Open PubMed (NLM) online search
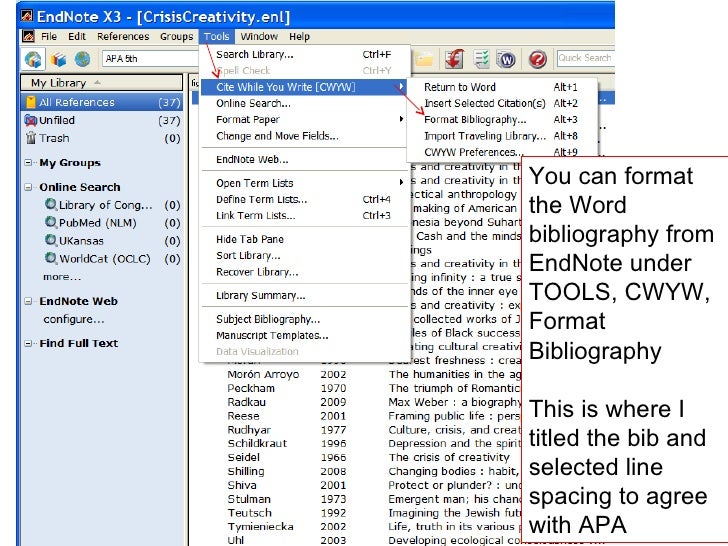Viewport: 728px width, 546px height. pyautogui.click(x=98, y=223)
